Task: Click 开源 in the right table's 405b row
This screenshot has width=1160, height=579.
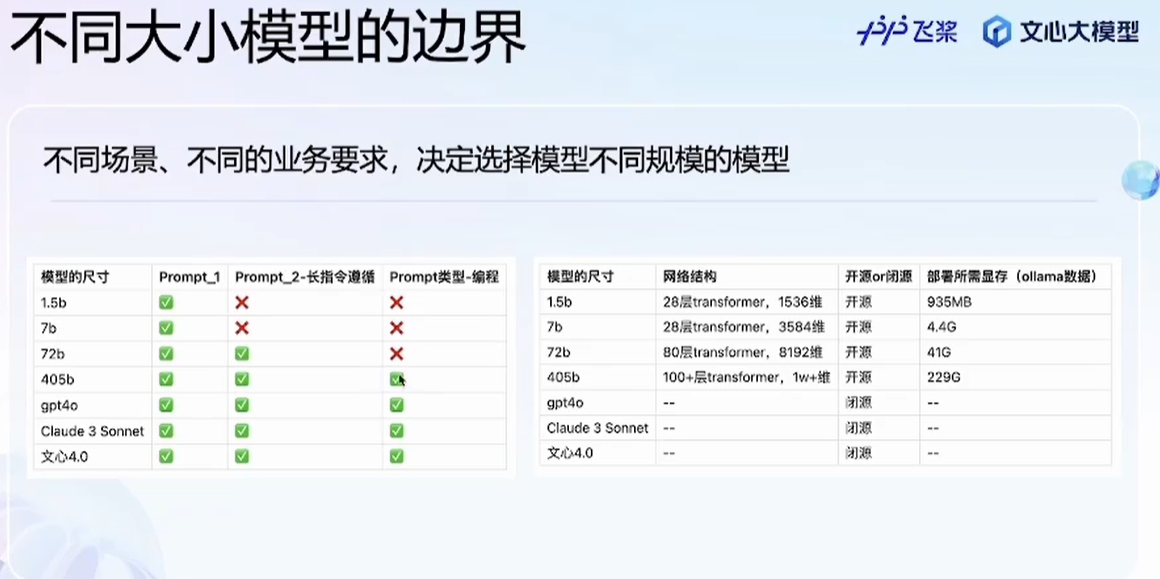Action: (858, 377)
